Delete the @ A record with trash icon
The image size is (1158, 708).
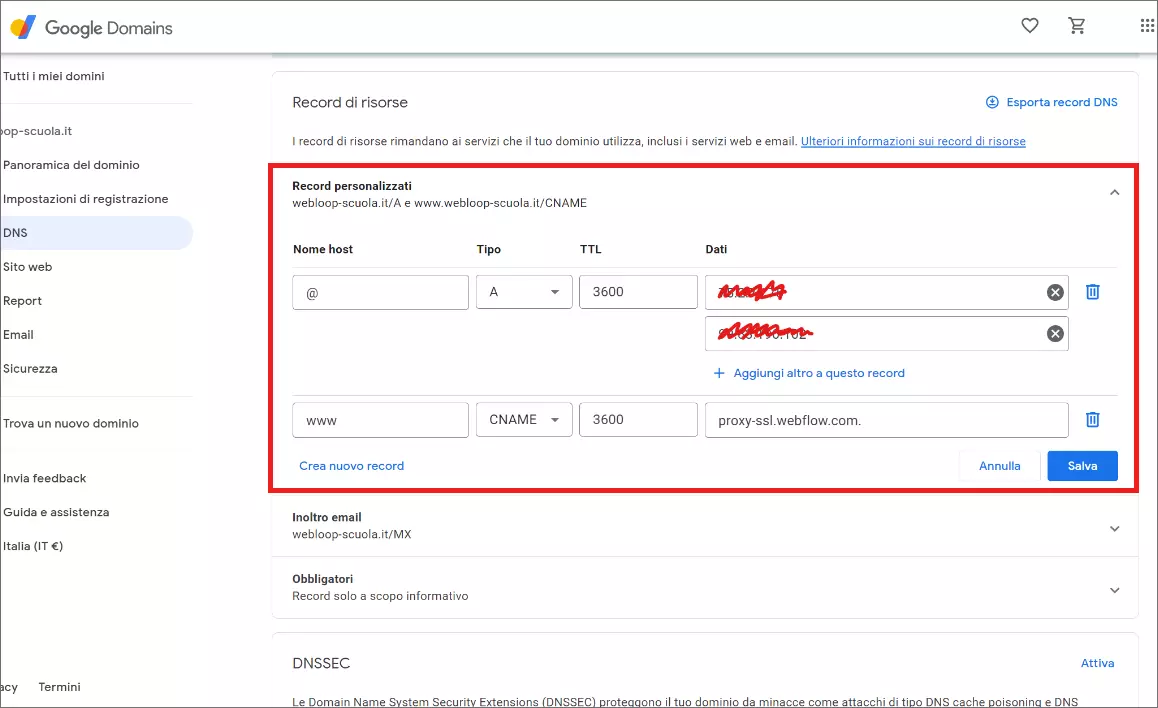(x=1093, y=292)
